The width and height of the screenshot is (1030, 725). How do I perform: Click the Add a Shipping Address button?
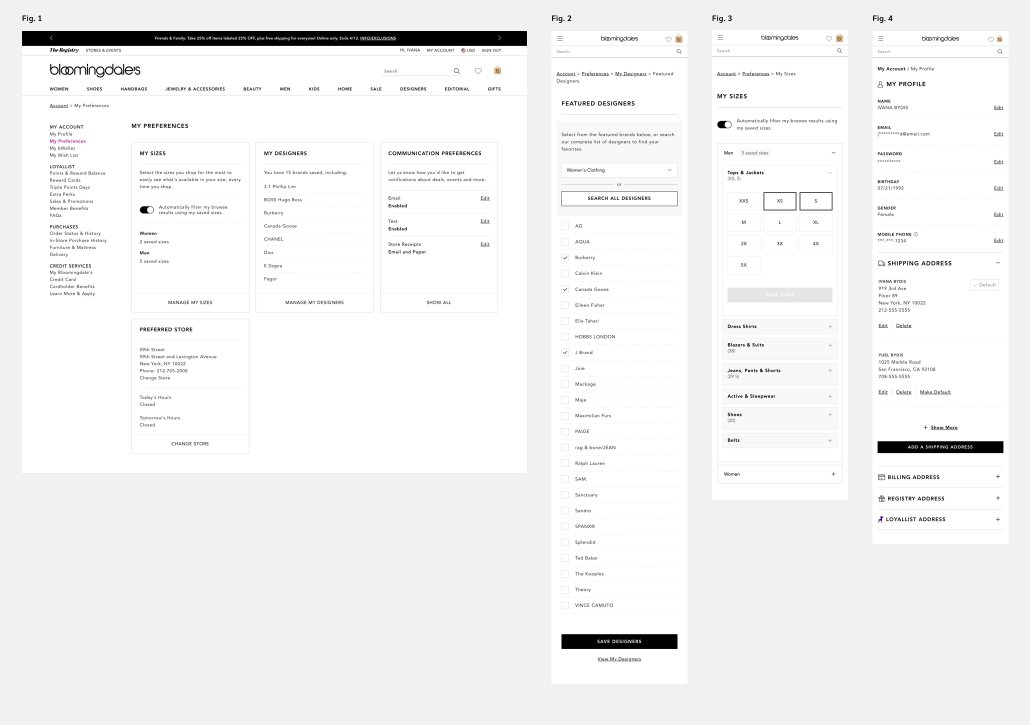[x=939, y=447]
